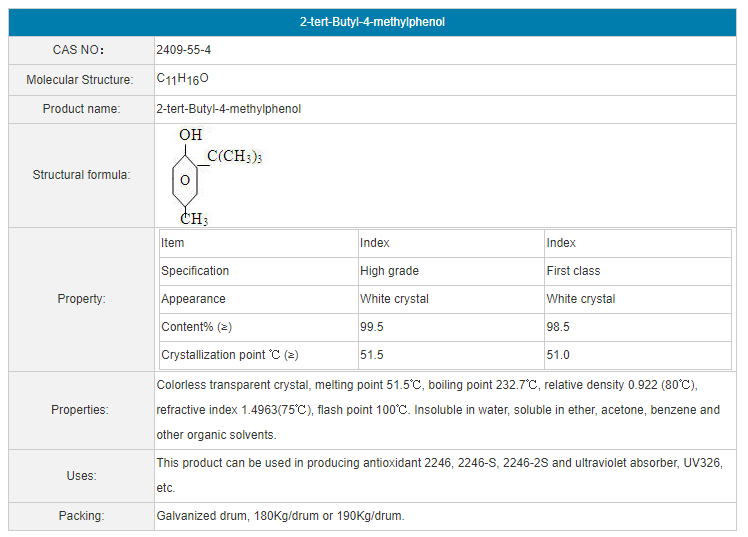748x537 pixels.
Task: Click the 99.5 content value
Action: [x=372, y=327]
